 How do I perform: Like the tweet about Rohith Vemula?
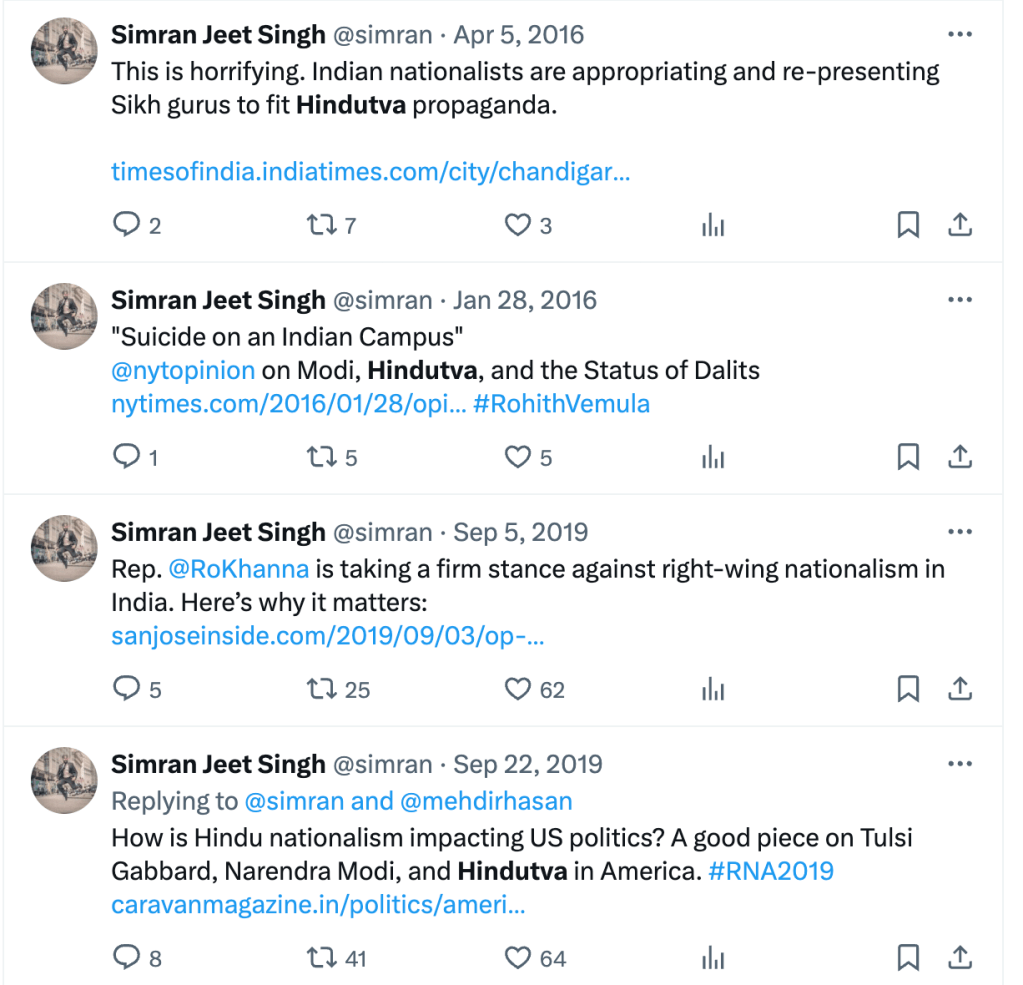coord(517,457)
